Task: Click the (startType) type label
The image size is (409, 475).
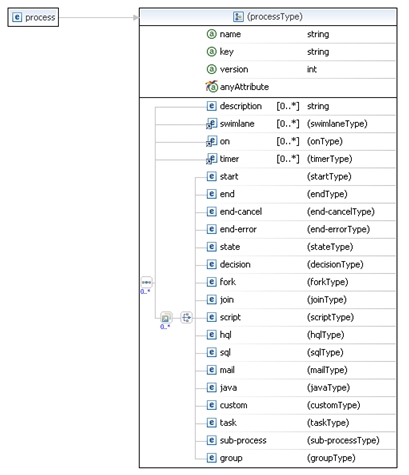Action: pyautogui.click(x=329, y=177)
